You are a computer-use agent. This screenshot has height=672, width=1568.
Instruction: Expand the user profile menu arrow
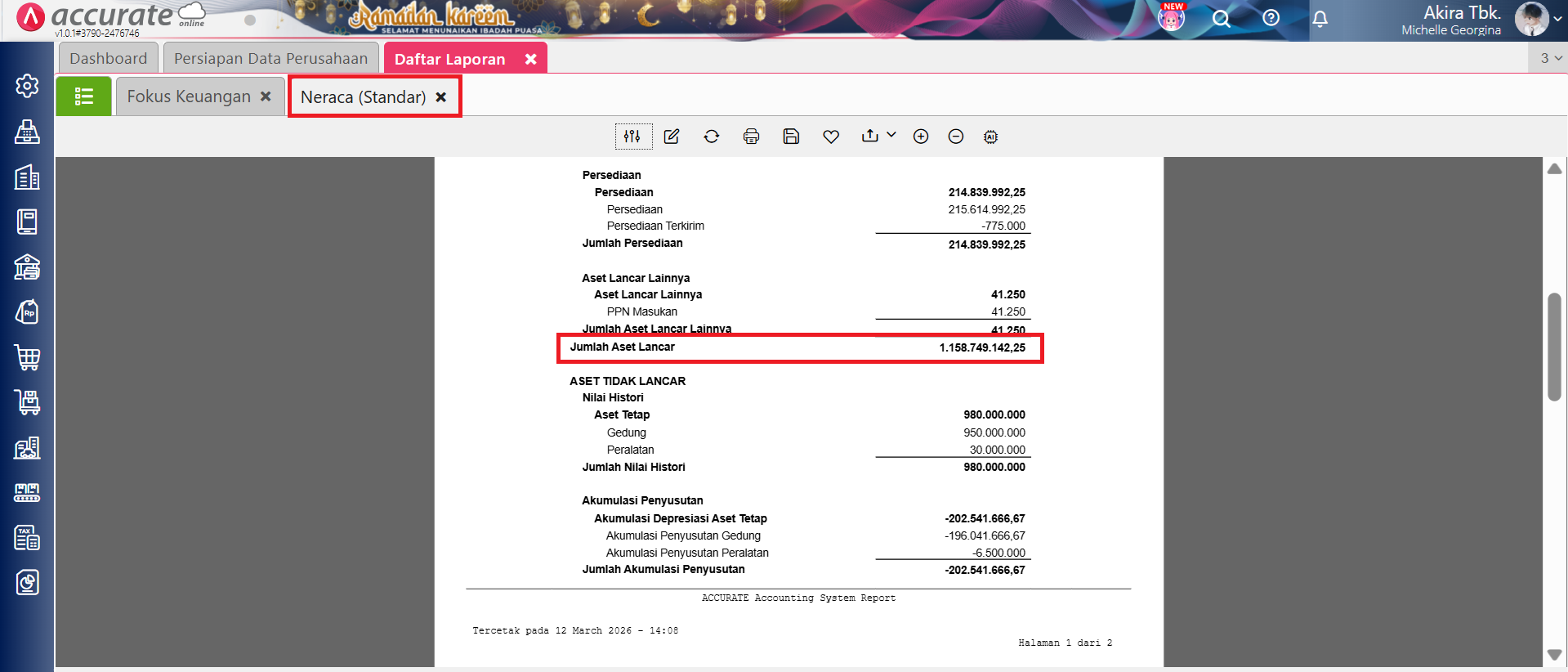tap(1557, 19)
